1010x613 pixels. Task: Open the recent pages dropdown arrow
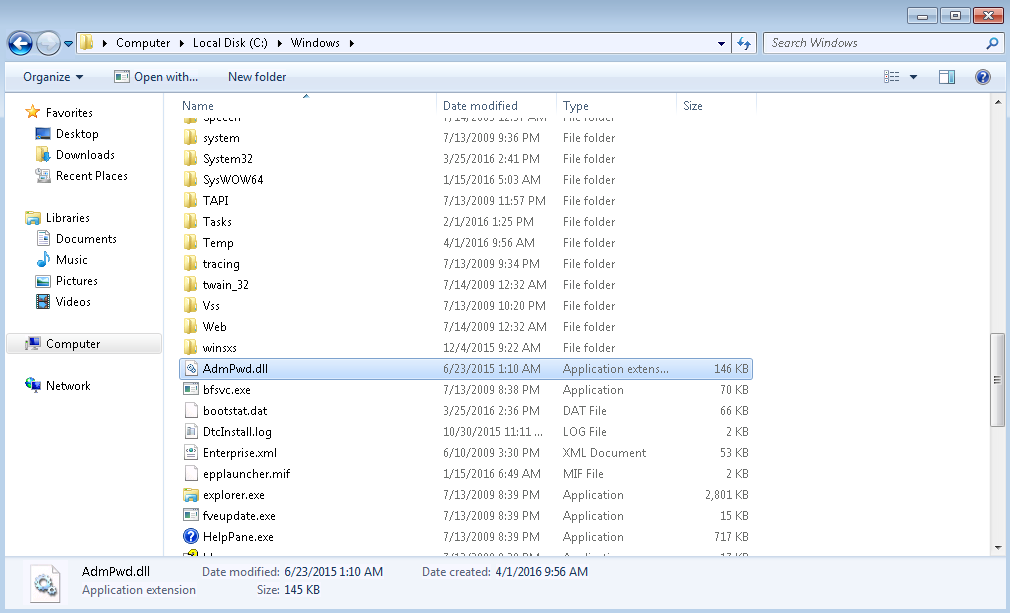[68, 44]
